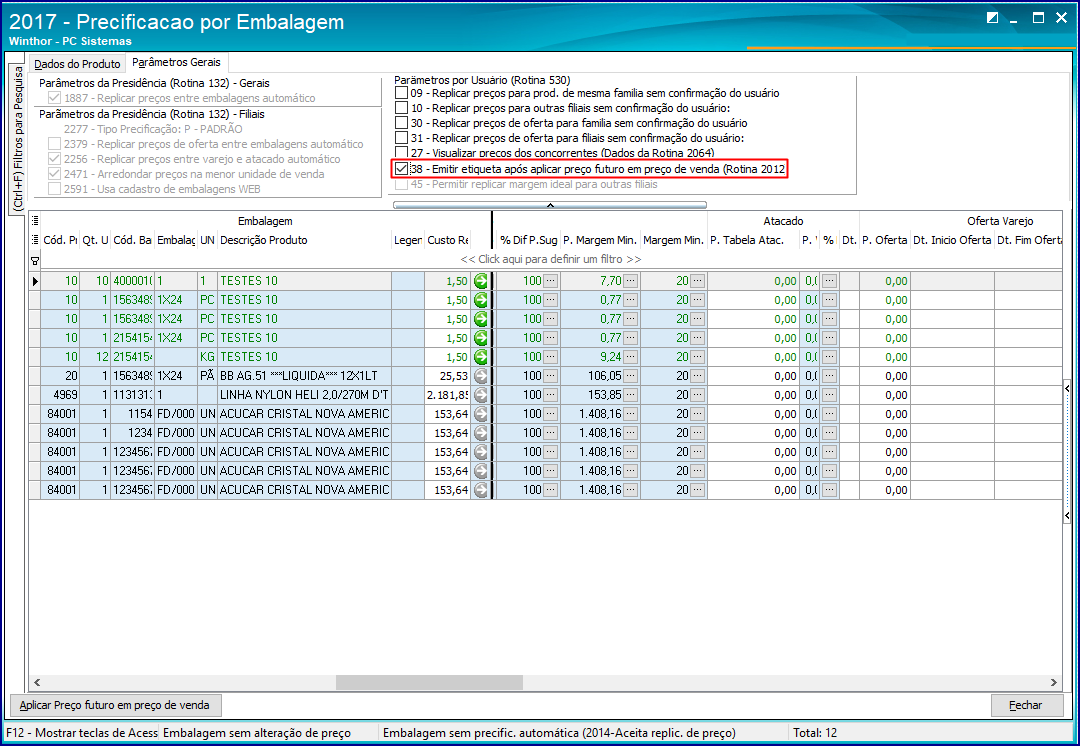Toggle parameter 2471 arredondar preços
The width and height of the screenshot is (1080, 746).
tap(54, 174)
